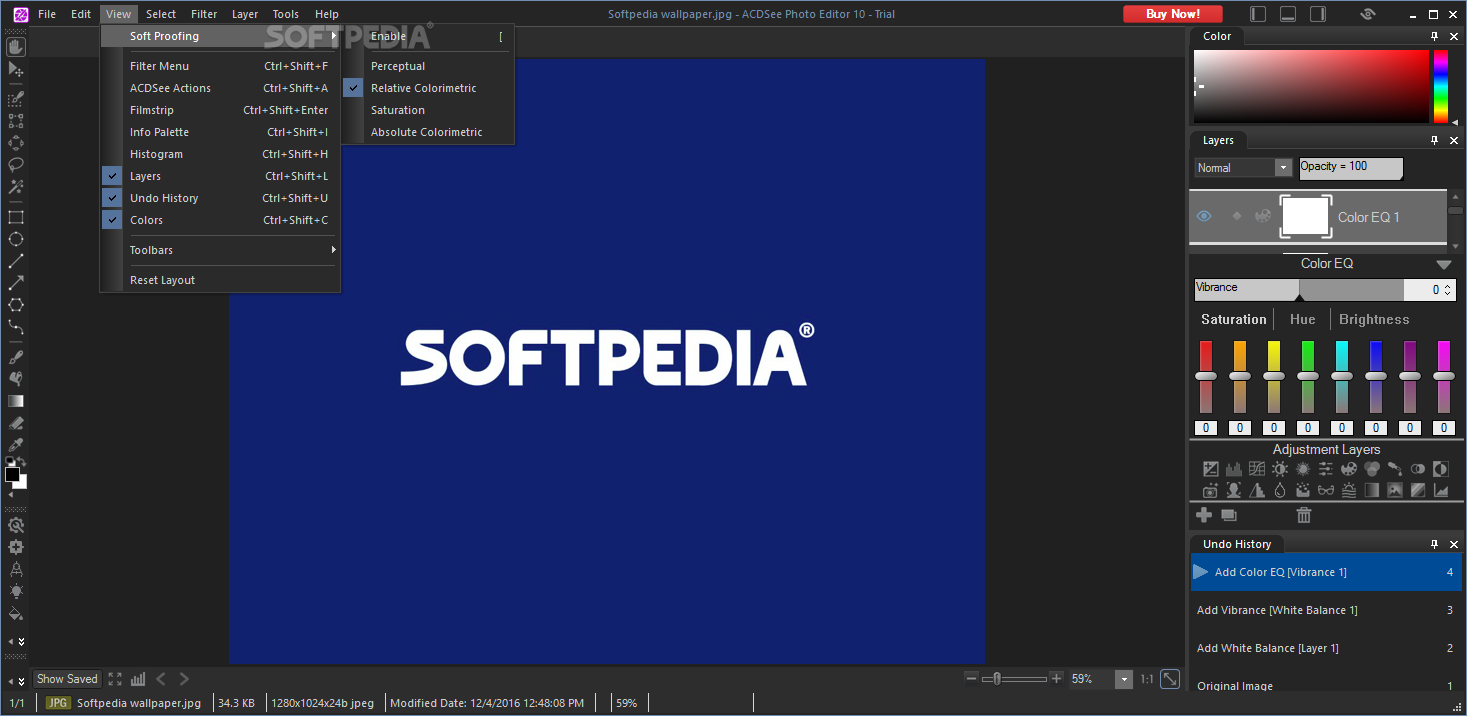Add the skin tune portrait adjustment
The image size is (1467, 716).
click(1234, 490)
